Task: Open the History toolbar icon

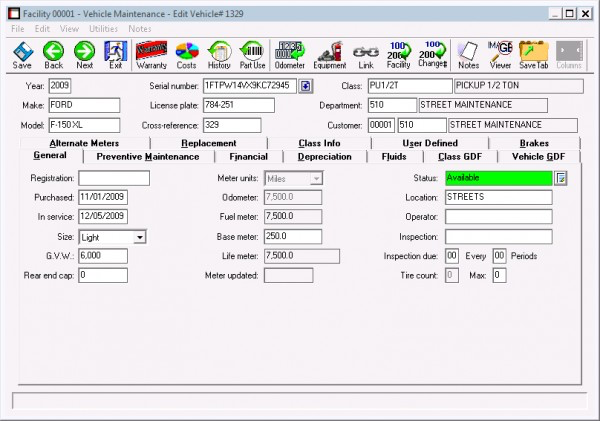Action: coord(219,55)
